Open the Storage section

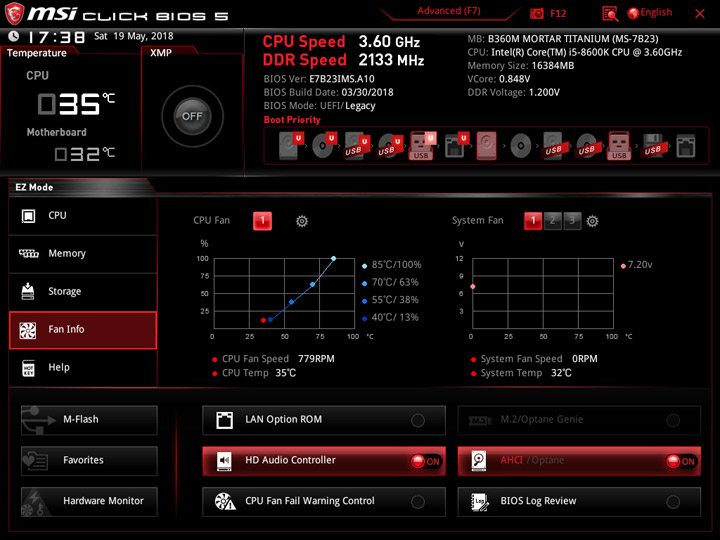click(83, 292)
